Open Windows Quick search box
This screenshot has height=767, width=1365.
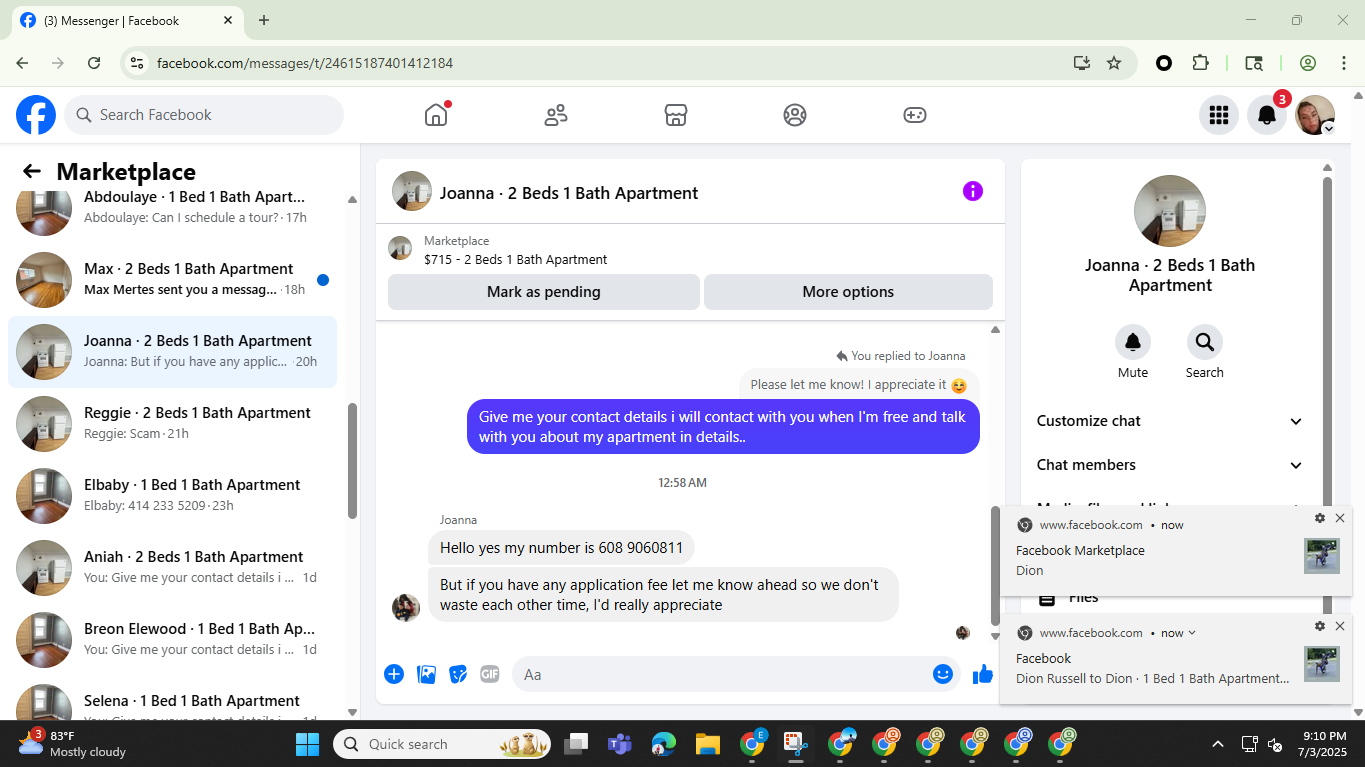(x=441, y=744)
